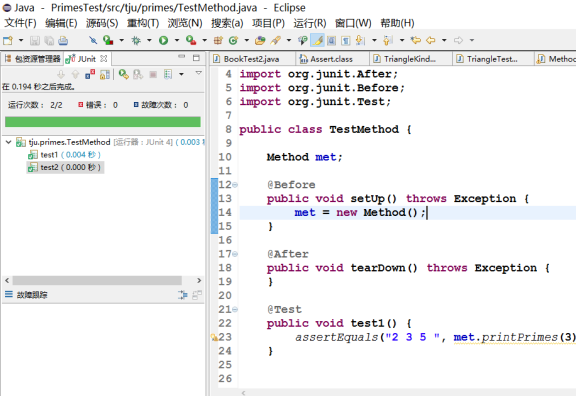
Task: Open the Debug configurations dropdown arrow
Action: click(x=149, y=40)
